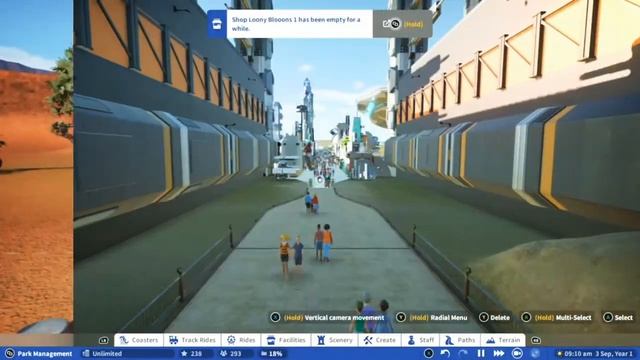Click the time 09:10 am readout
The width and height of the screenshot is (640, 360).
579,354
